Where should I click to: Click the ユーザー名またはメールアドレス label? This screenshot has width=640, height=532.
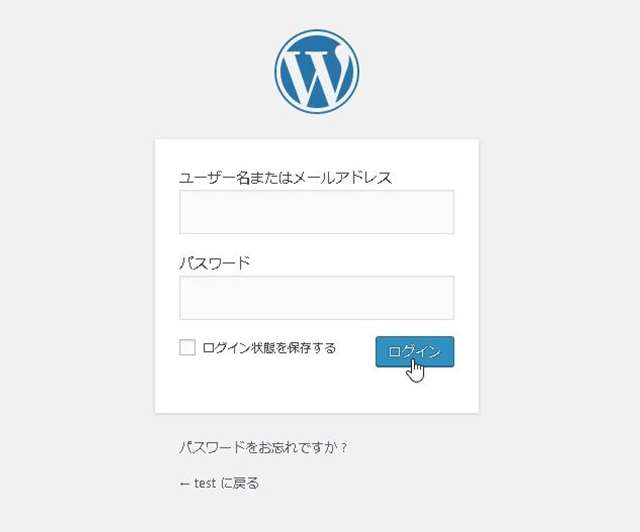tap(285, 178)
